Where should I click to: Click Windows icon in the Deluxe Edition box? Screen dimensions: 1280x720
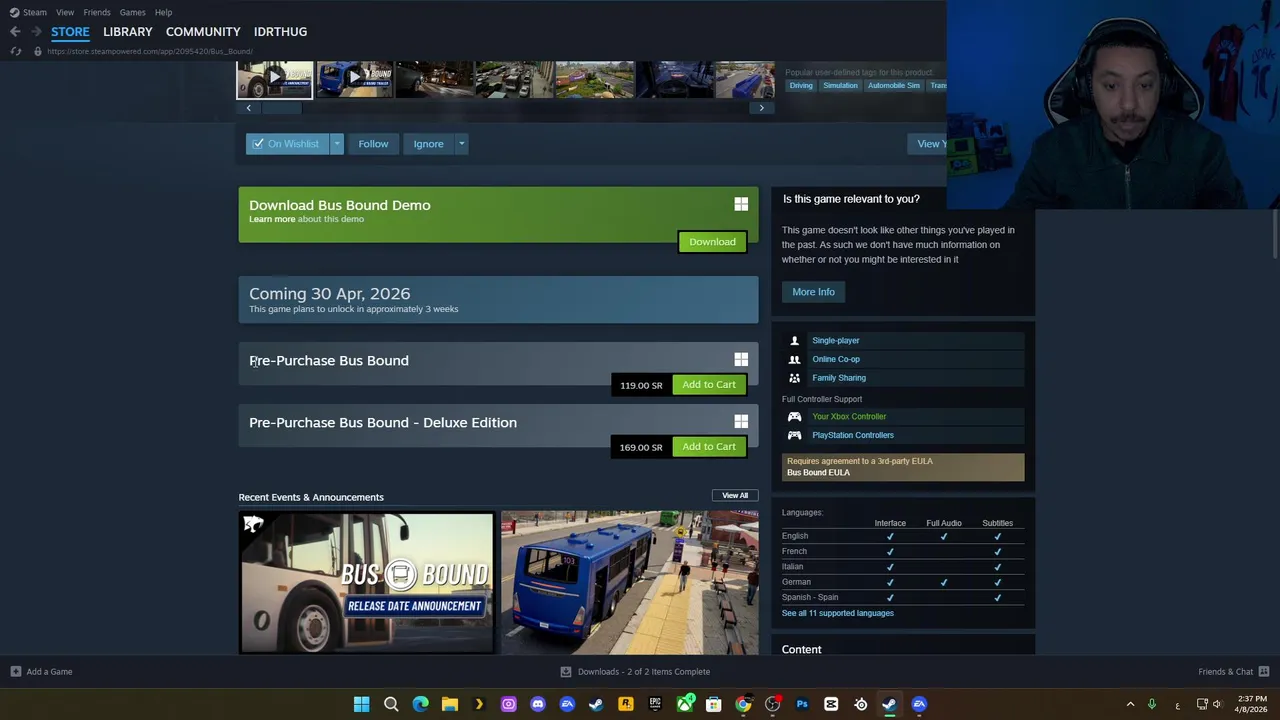(x=741, y=422)
